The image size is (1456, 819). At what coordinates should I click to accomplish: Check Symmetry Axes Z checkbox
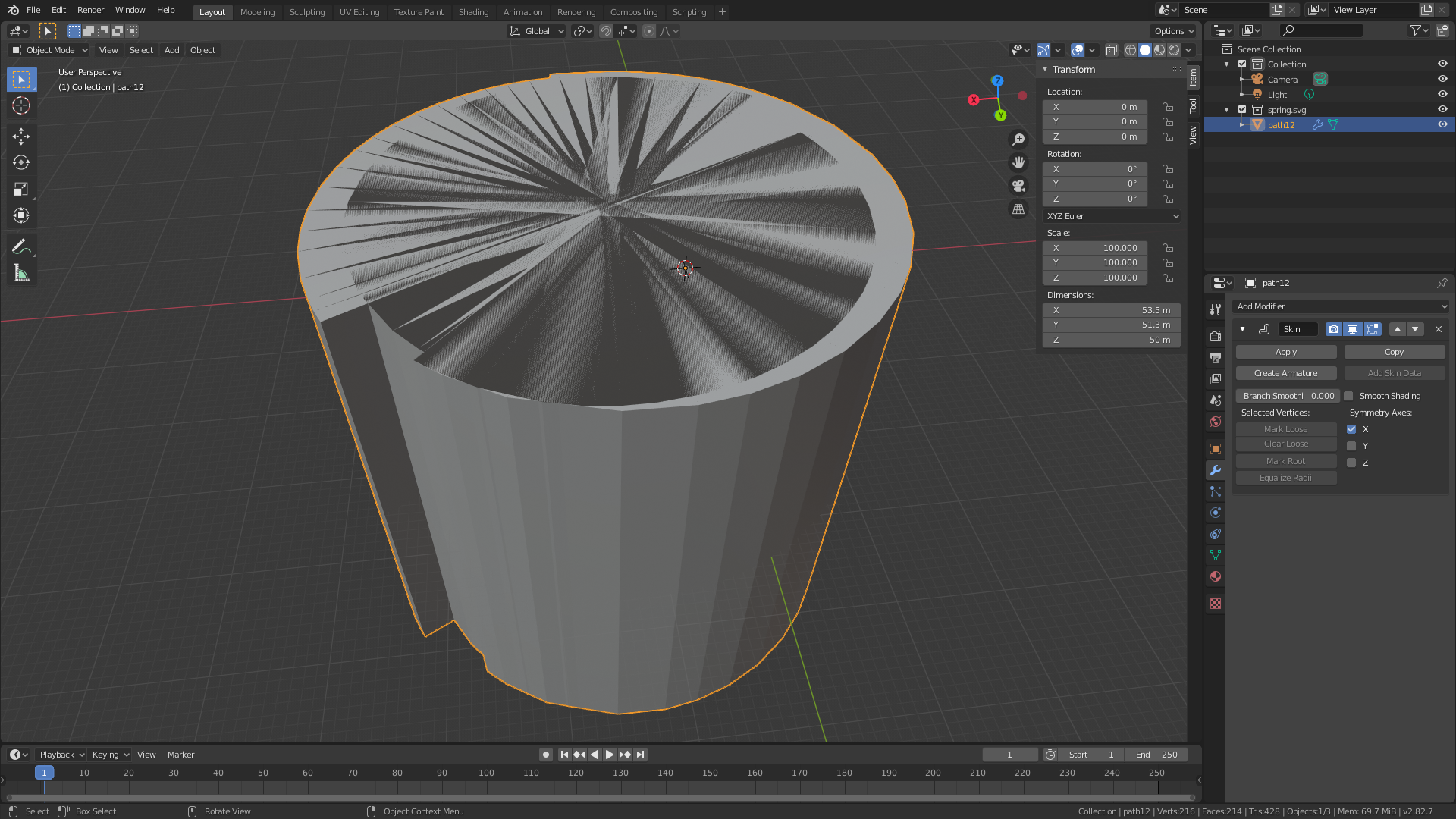tap(1351, 463)
